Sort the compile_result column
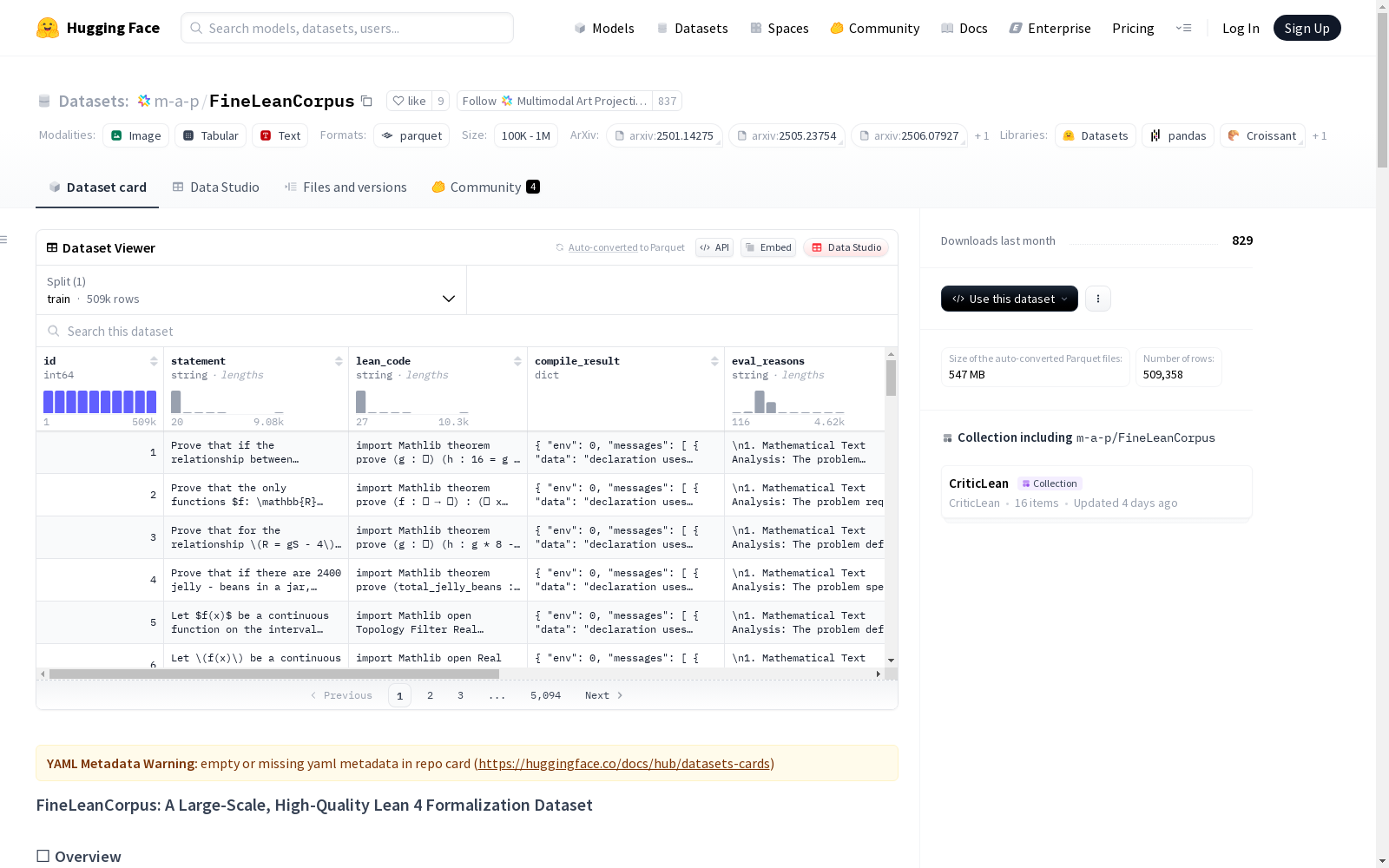 coord(714,361)
